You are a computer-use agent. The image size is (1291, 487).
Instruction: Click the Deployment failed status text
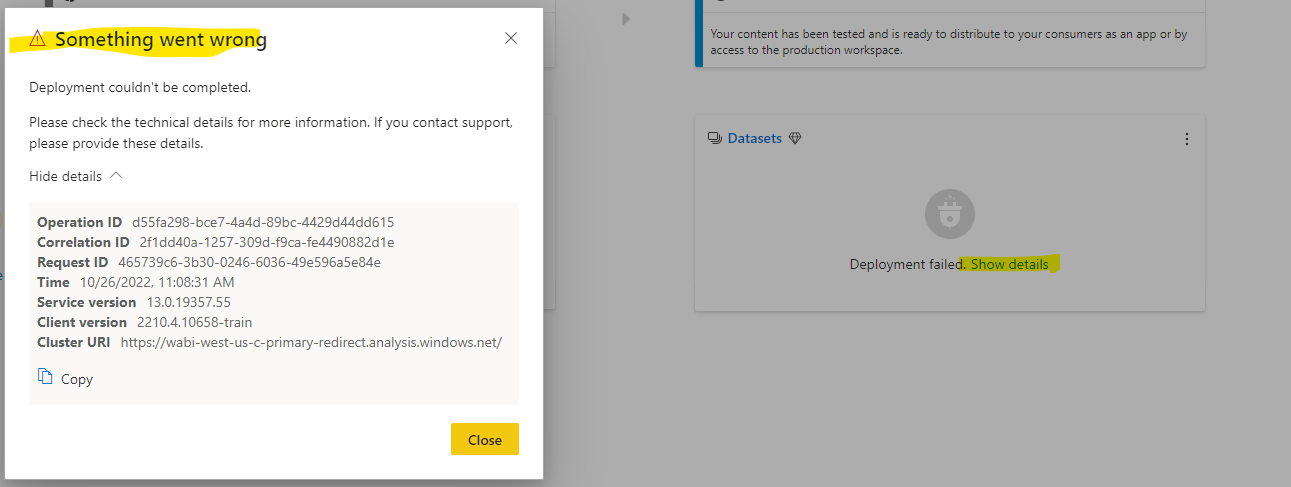[x=907, y=264]
